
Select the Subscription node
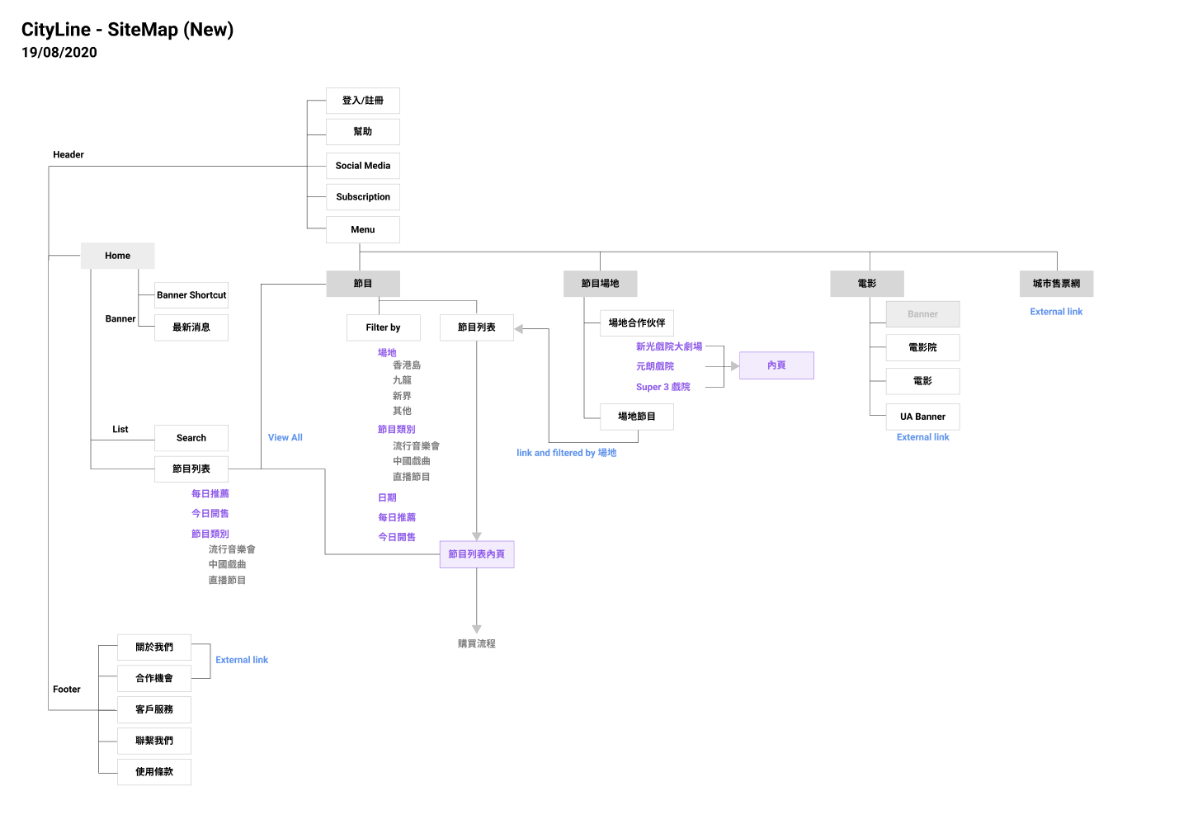point(363,197)
